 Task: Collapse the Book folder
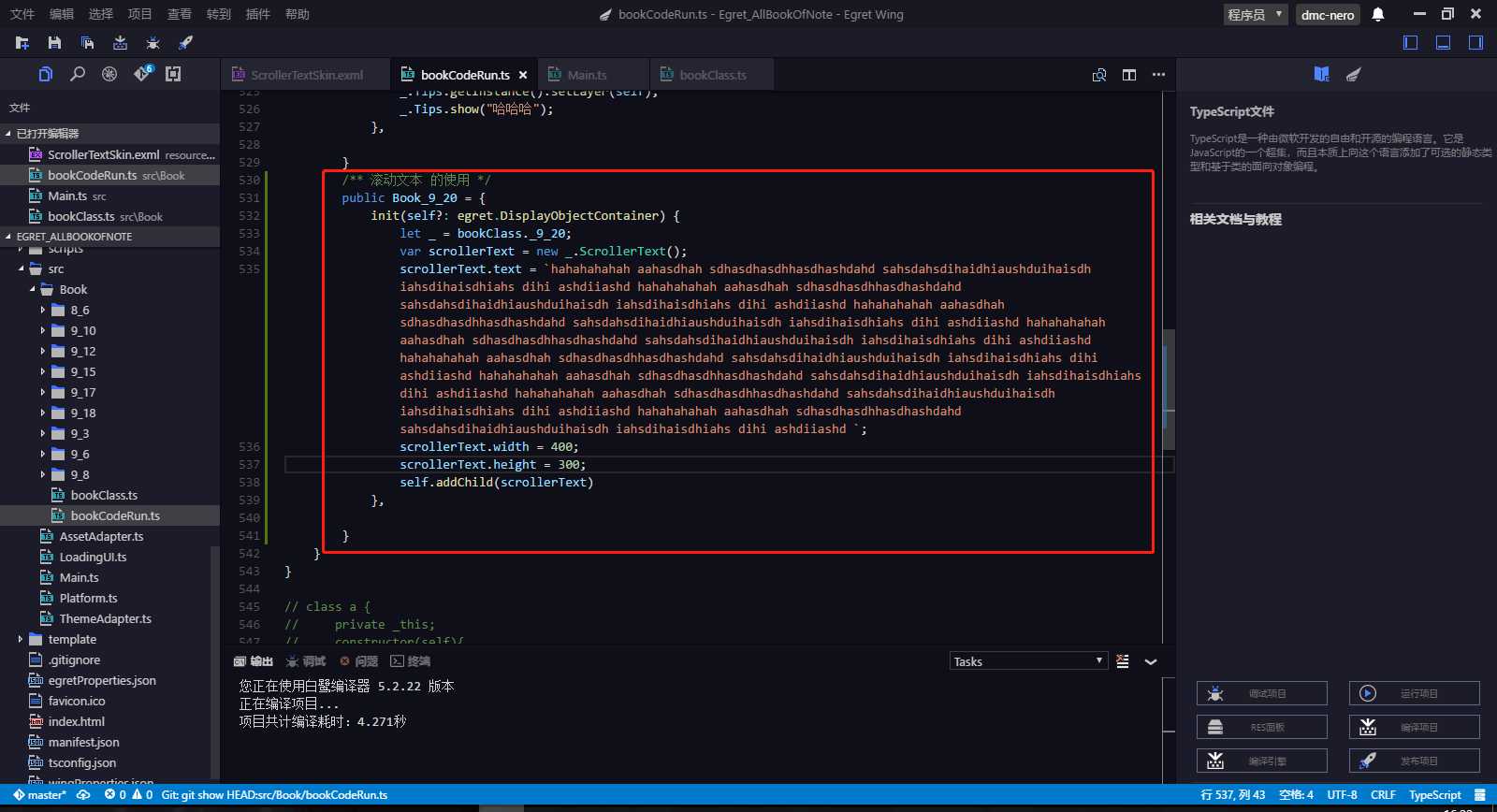coord(32,289)
